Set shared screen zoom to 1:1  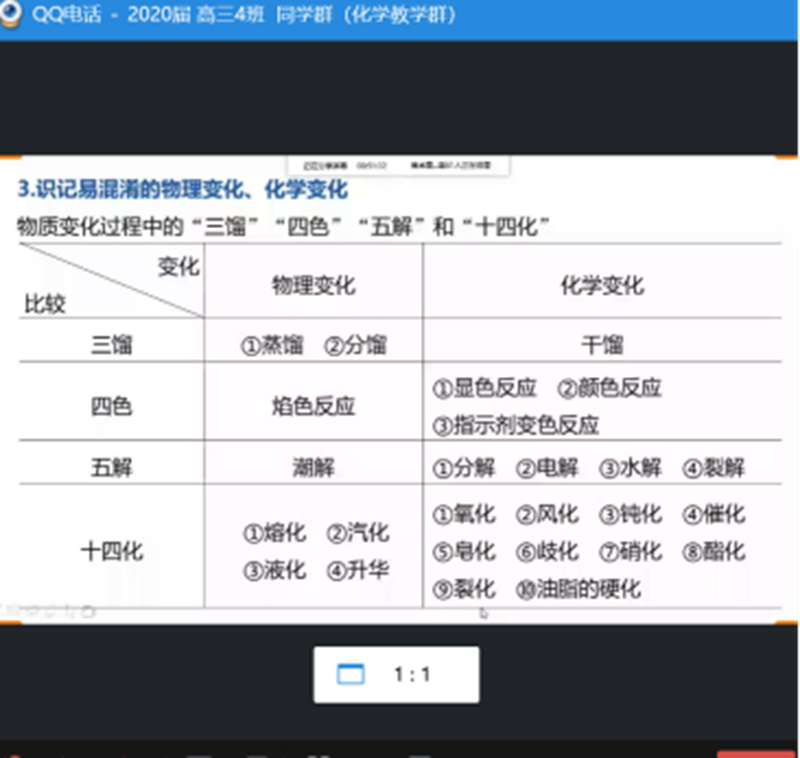click(x=412, y=675)
